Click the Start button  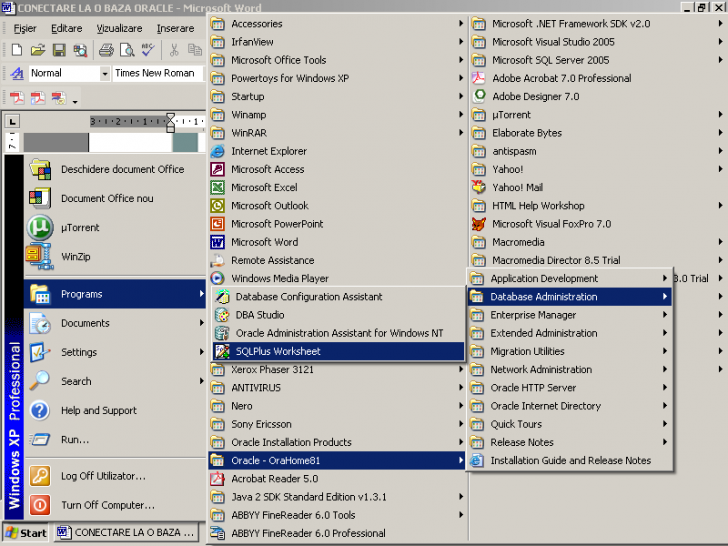pos(26,533)
